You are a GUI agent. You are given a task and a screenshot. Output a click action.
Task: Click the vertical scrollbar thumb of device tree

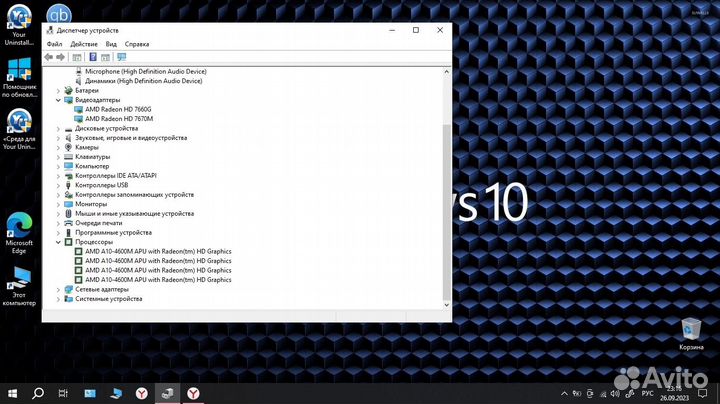(446, 211)
